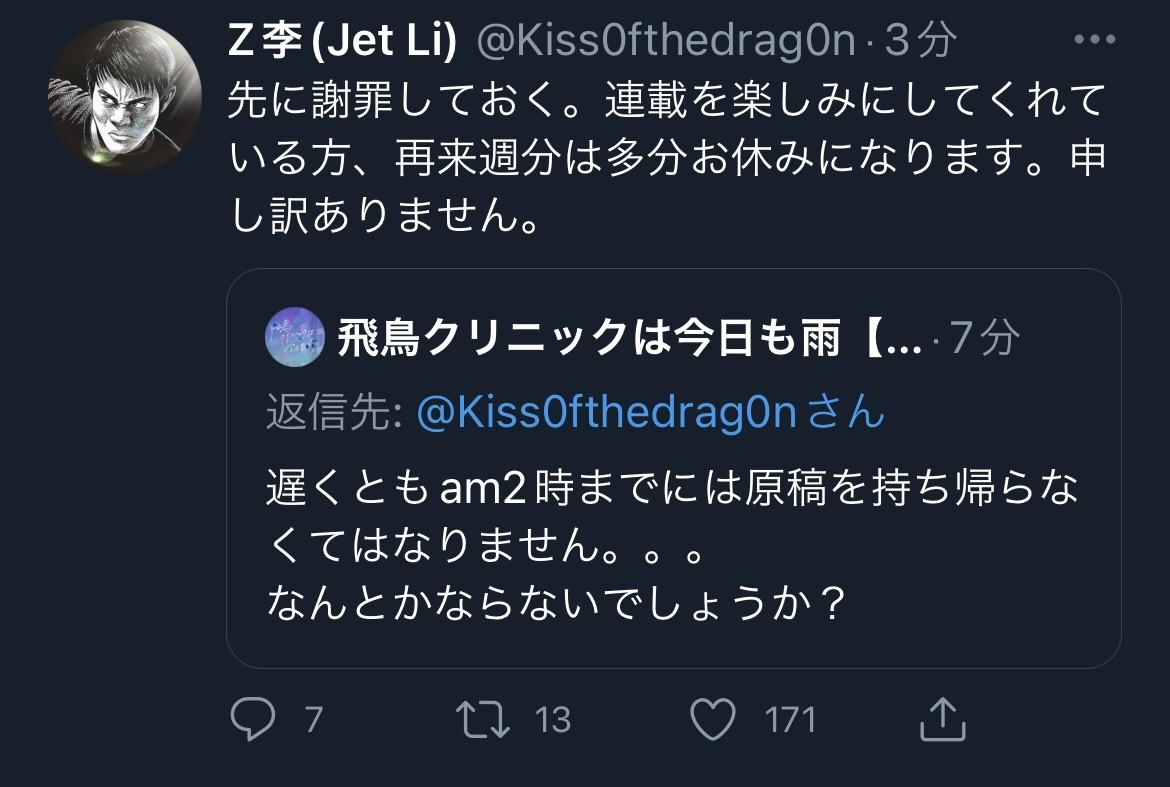
Task: Click the display name Z 李 (Jet Li)
Action: pos(342,41)
